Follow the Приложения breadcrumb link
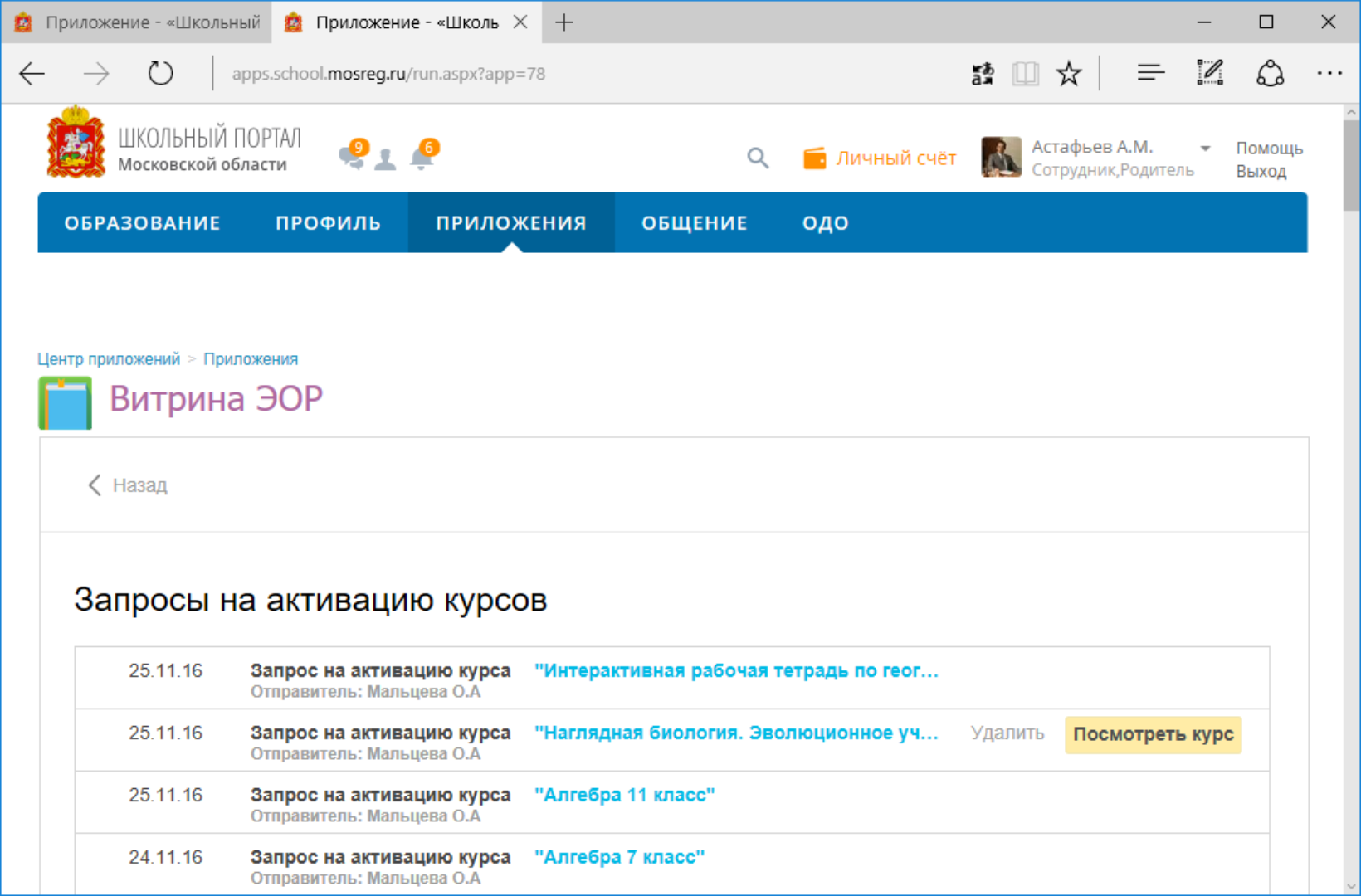1361x896 pixels. click(x=251, y=359)
